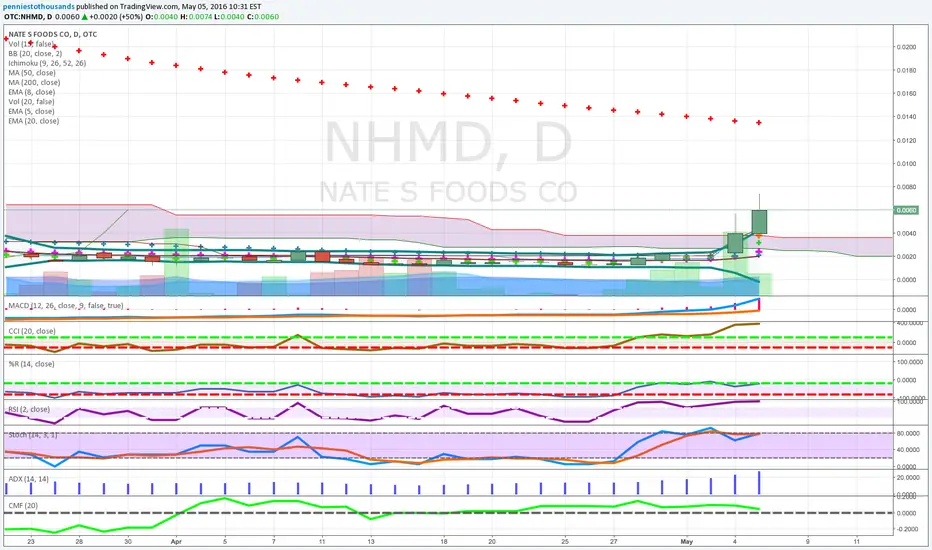Click the MACD (12, 26, close, 9) pane label

click(66, 306)
